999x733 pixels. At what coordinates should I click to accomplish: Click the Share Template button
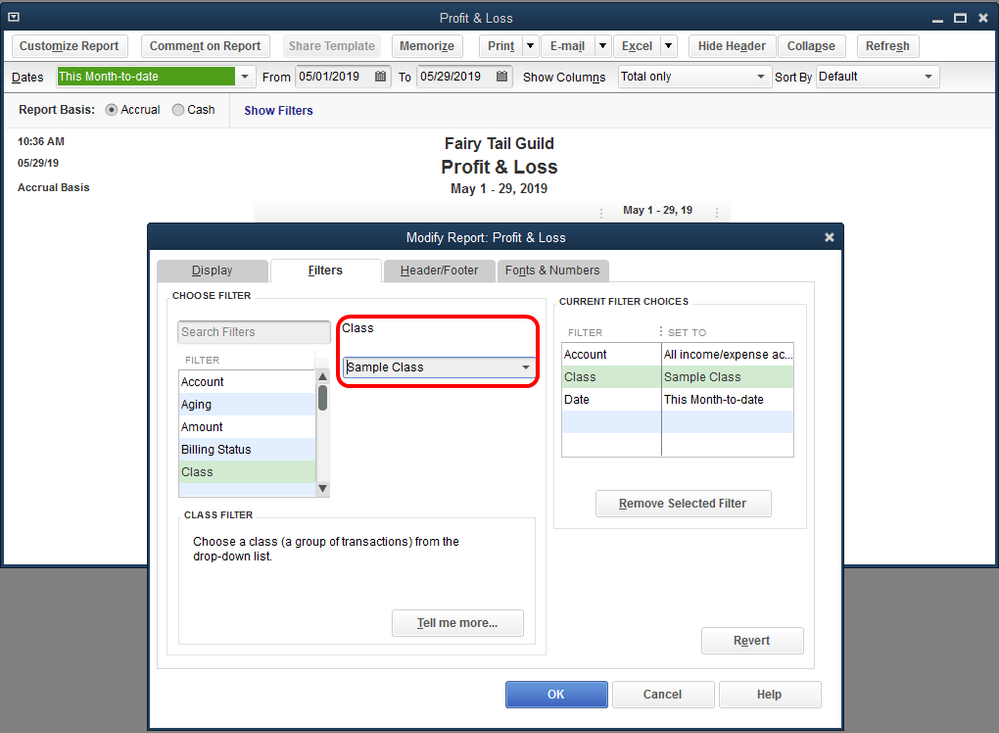[331, 46]
